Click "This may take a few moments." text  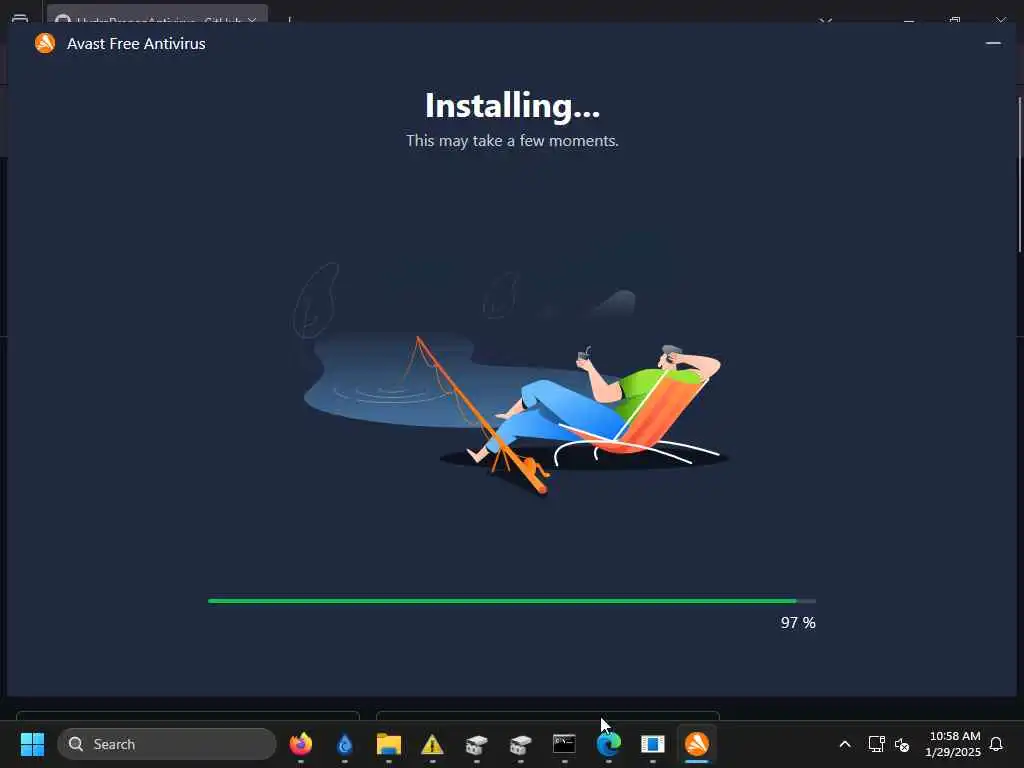click(x=512, y=141)
